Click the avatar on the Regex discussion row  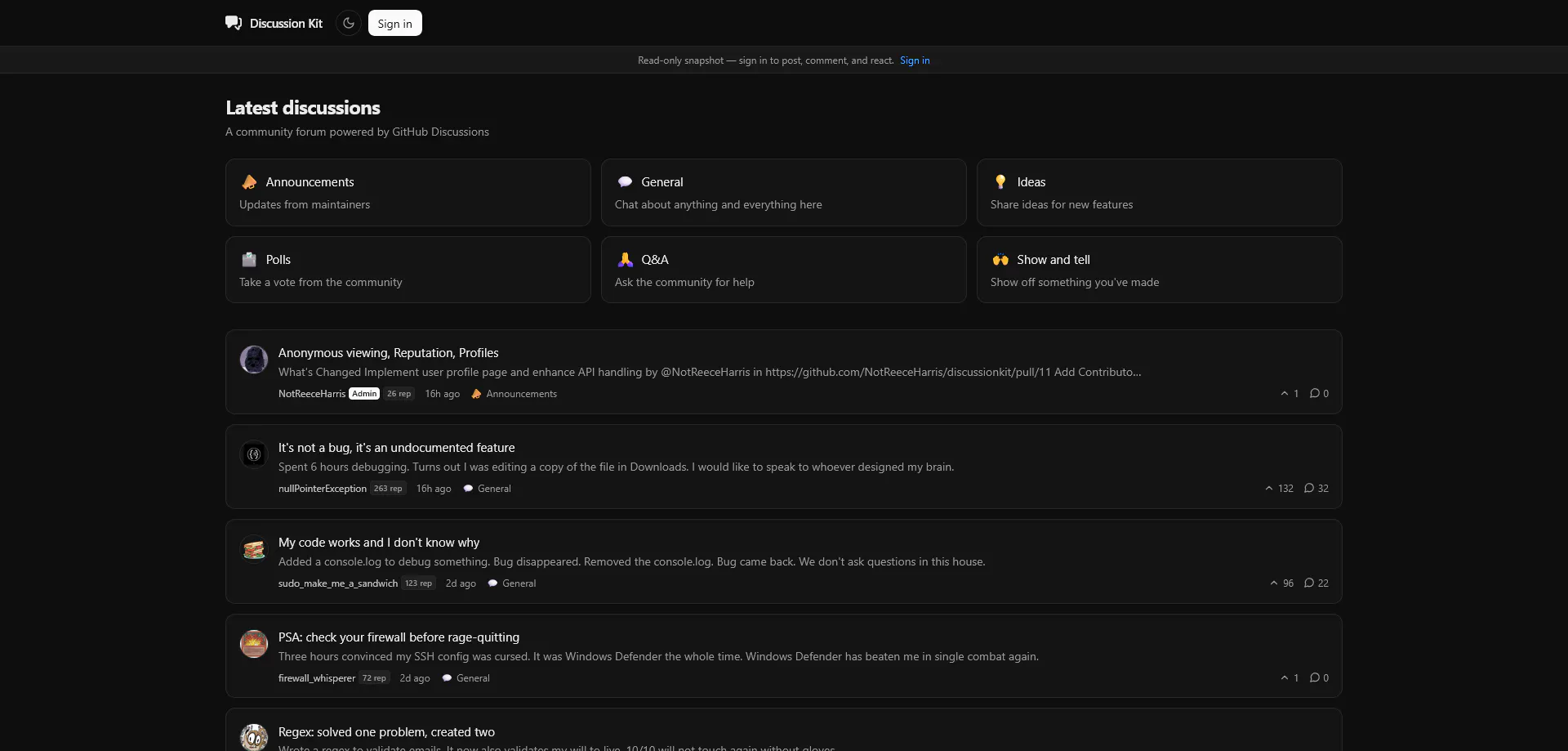pyautogui.click(x=254, y=737)
